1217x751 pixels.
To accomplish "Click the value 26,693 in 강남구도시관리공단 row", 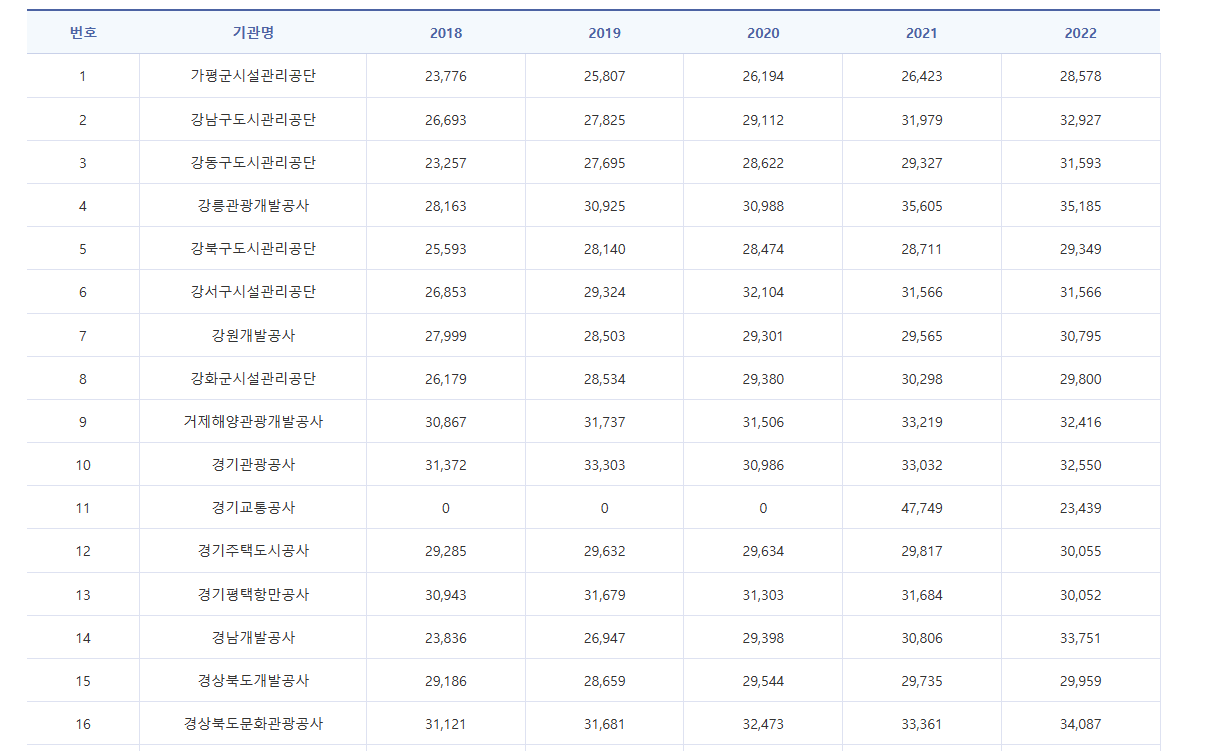I will point(446,120).
